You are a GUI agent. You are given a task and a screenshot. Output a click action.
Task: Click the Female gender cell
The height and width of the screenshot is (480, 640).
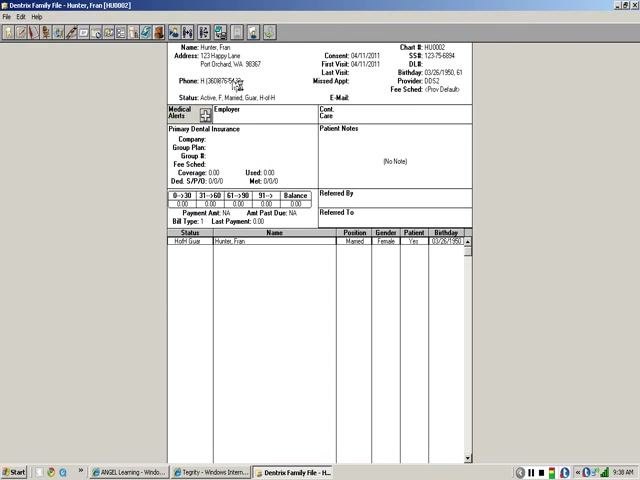pyautogui.click(x=386, y=241)
